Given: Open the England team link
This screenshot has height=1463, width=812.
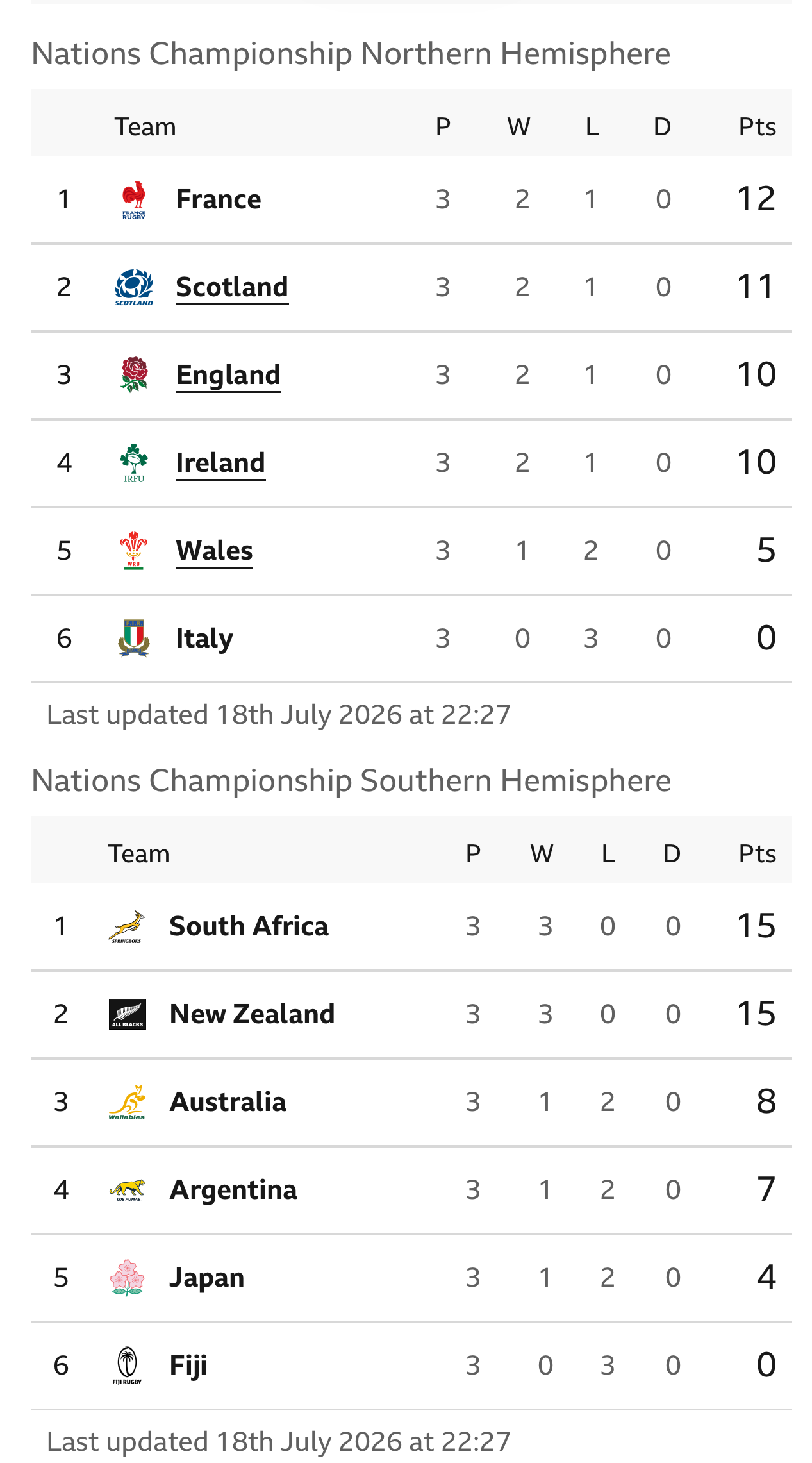Looking at the screenshot, I should [228, 375].
